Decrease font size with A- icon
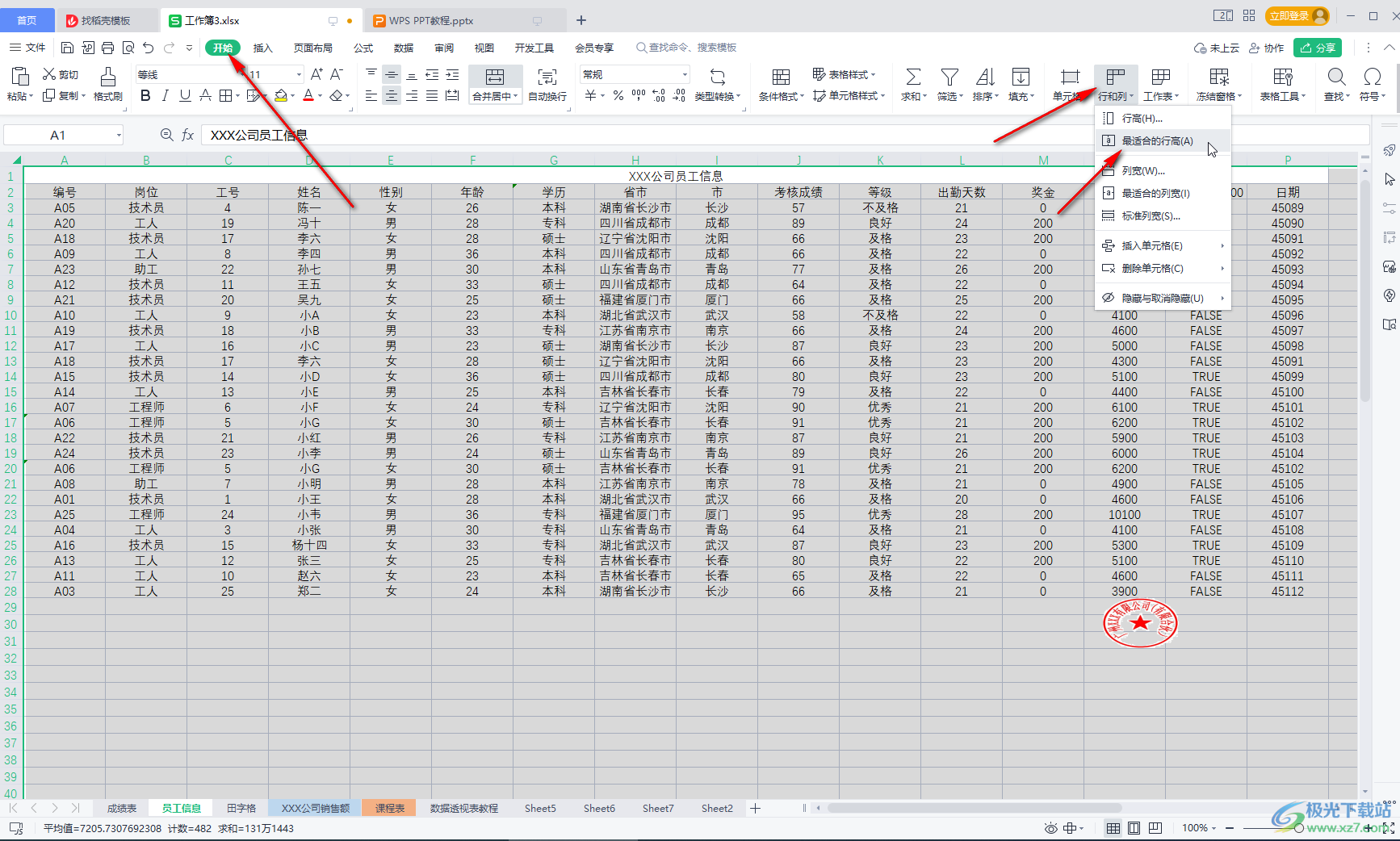Viewport: 1400px width, 841px height. [337, 74]
